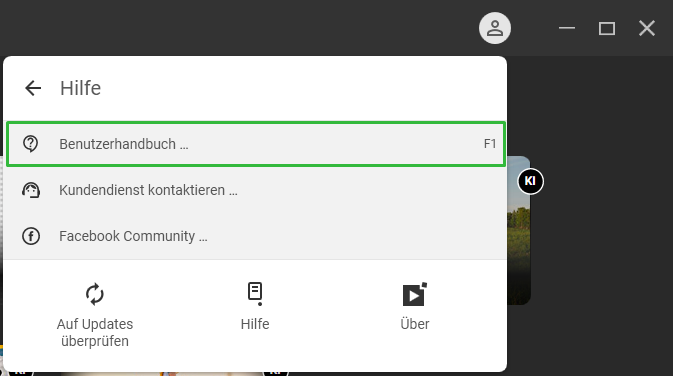Viewport: 673px width, 376px height.
Task: Click the question mark Benutzerhandbuch icon
Action: (30, 144)
